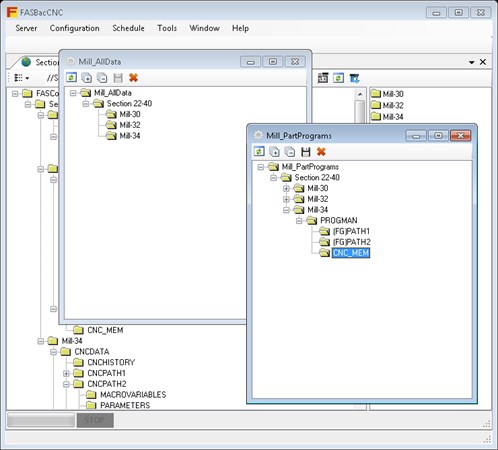Viewport: 498px width, 450px height.
Task: Open the Help menu
Action: (x=240, y=28)
